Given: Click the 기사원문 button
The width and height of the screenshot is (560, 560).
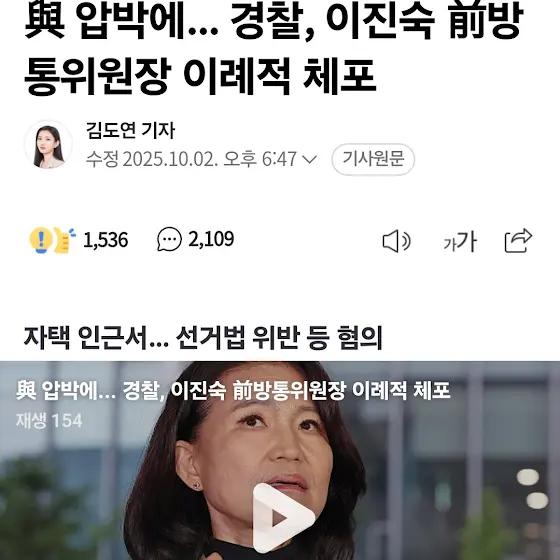Looking at the screenshot, I should [373, 159].
